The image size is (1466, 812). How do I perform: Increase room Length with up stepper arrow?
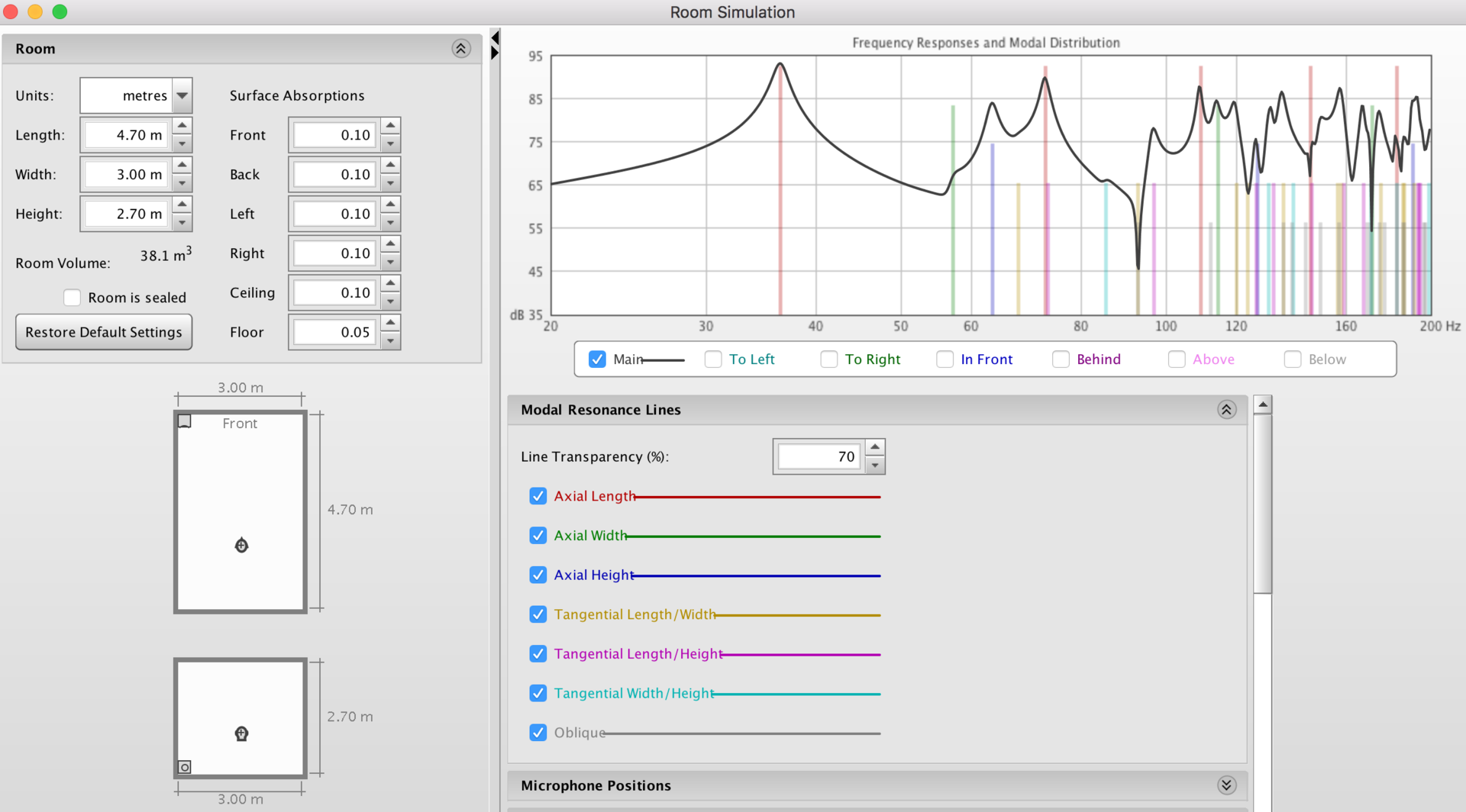pos(182,126)
